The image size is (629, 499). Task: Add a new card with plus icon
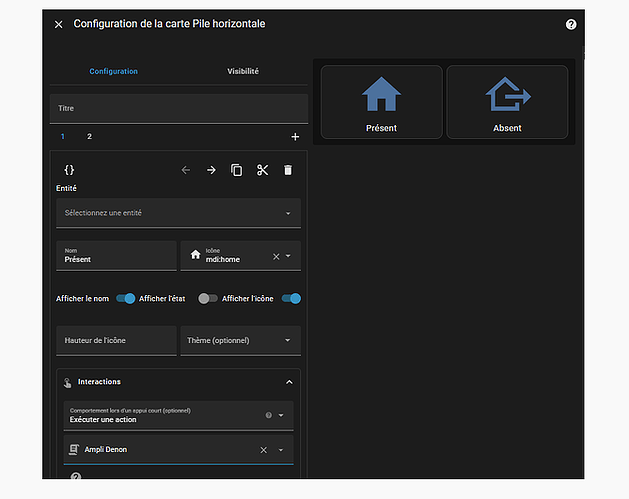(295, 137)
